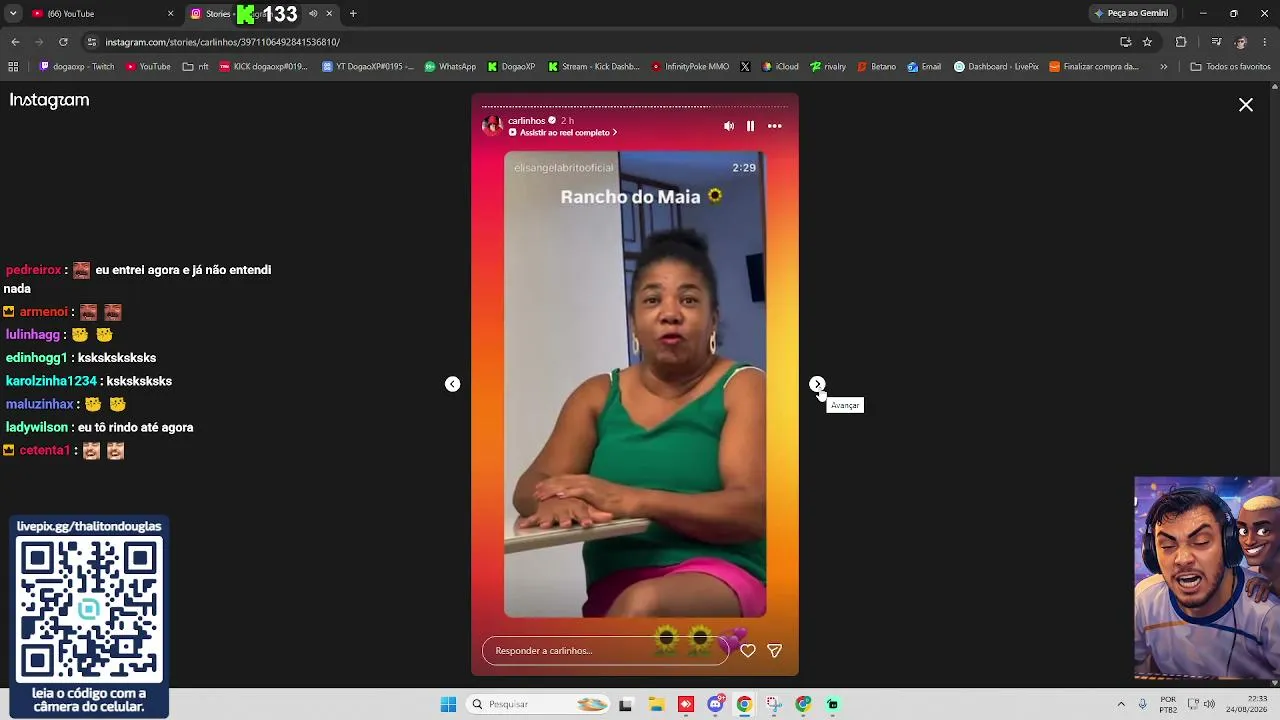Open the apps grid shortcut in the bookmarks bar

[x=13, y=67]
